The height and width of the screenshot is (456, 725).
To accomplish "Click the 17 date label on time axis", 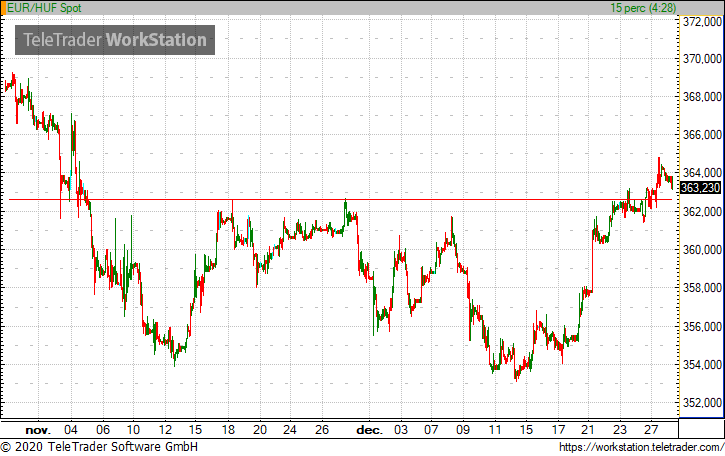I will click(559, 430).
